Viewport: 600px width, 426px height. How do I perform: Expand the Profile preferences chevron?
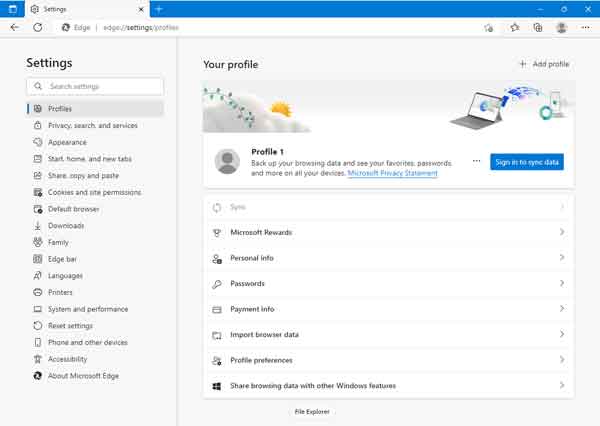point(562,360)
